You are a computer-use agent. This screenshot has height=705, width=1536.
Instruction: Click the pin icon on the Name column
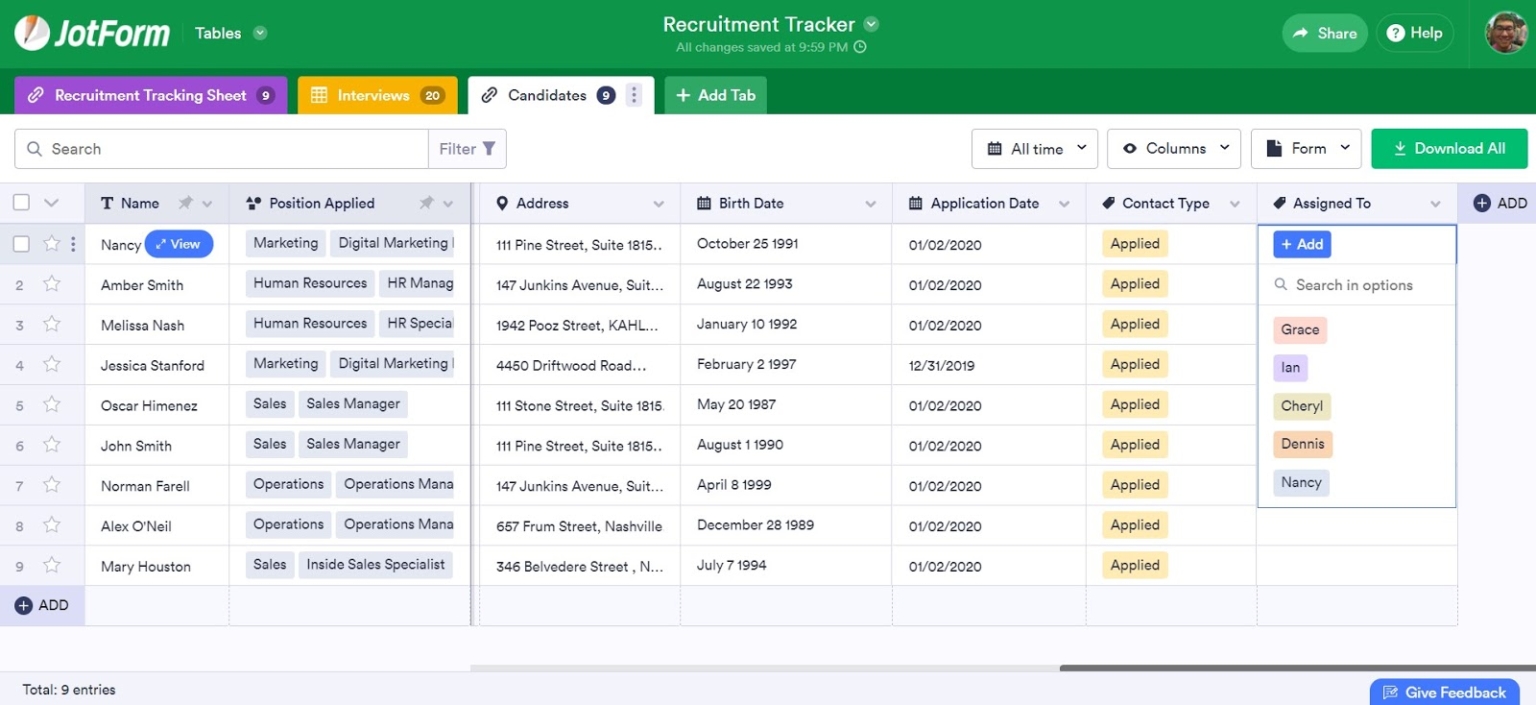point(184,202)
